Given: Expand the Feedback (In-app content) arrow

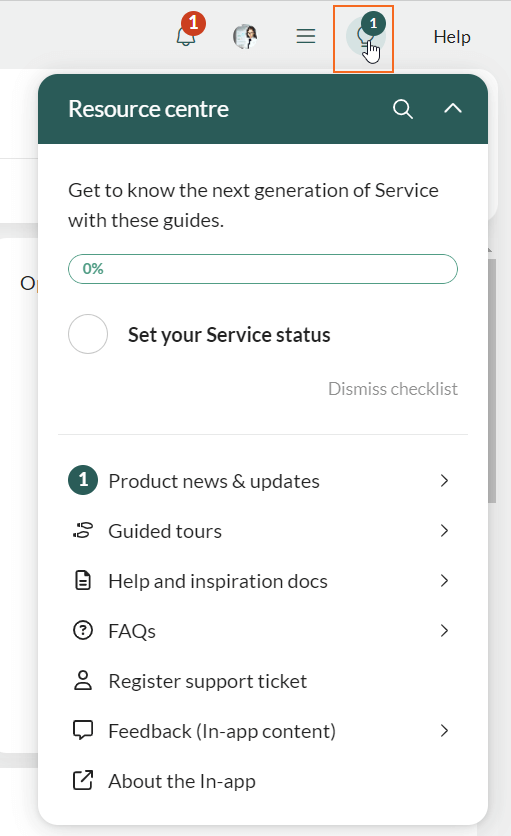Looking at the screenshot, I should 444,730.
